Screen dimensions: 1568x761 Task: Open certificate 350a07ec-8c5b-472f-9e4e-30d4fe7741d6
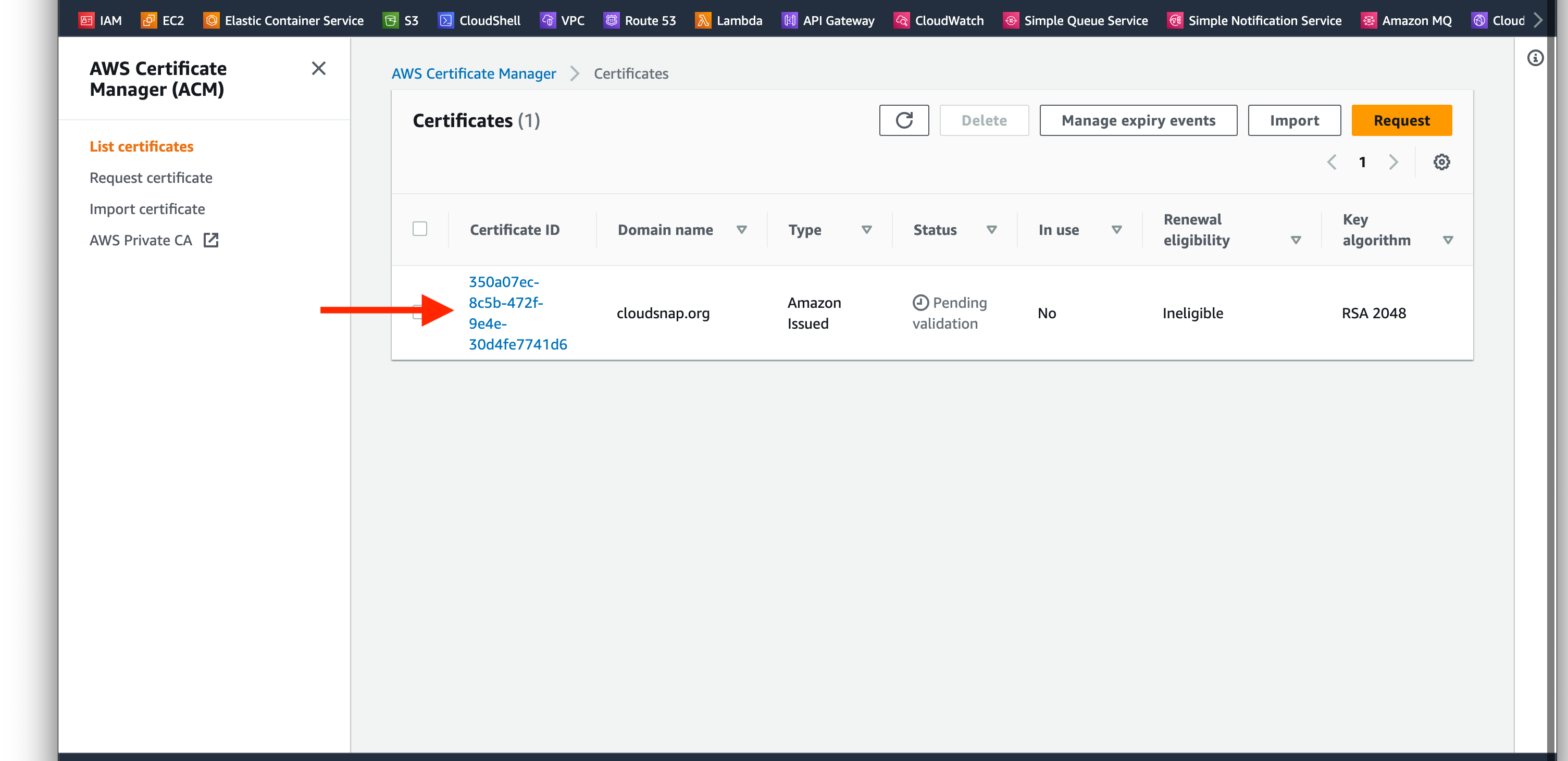(x=517, y=313)
